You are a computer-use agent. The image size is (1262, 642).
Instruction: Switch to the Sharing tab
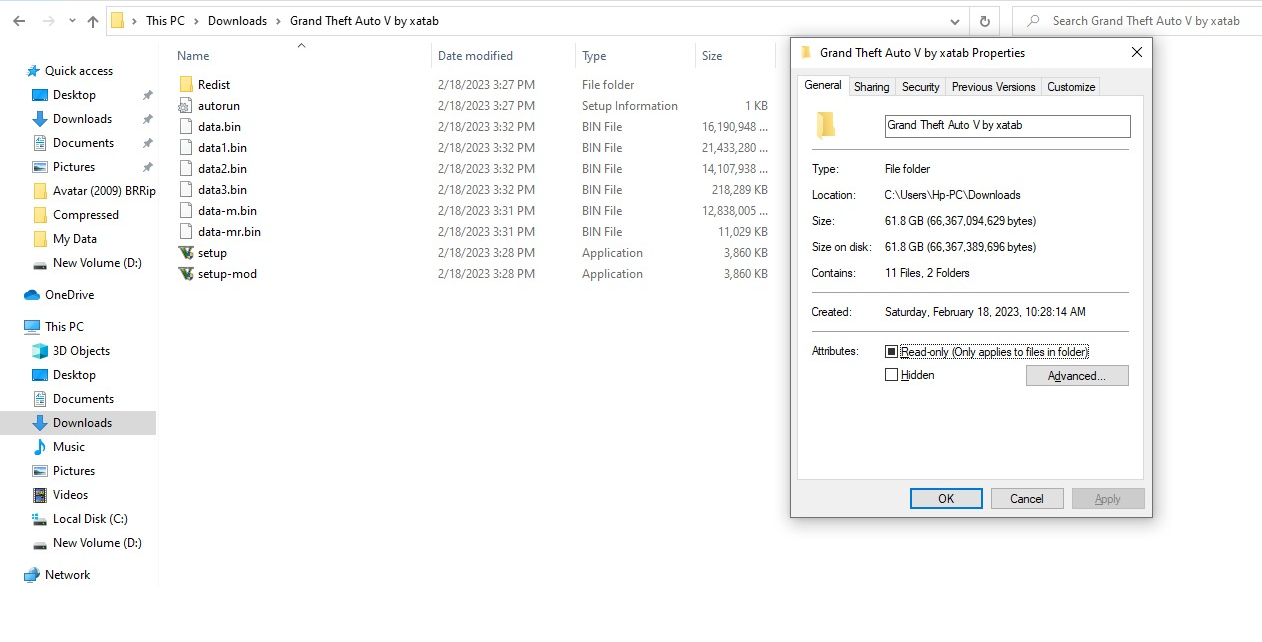click(x=871, y=87)
